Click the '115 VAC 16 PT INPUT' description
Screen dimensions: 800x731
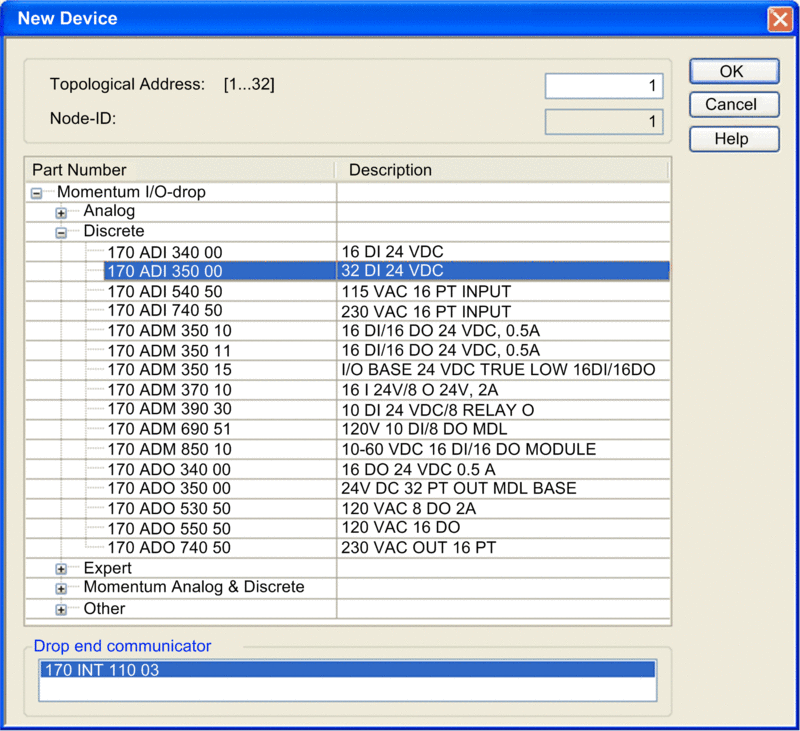[x=426, y=291]
